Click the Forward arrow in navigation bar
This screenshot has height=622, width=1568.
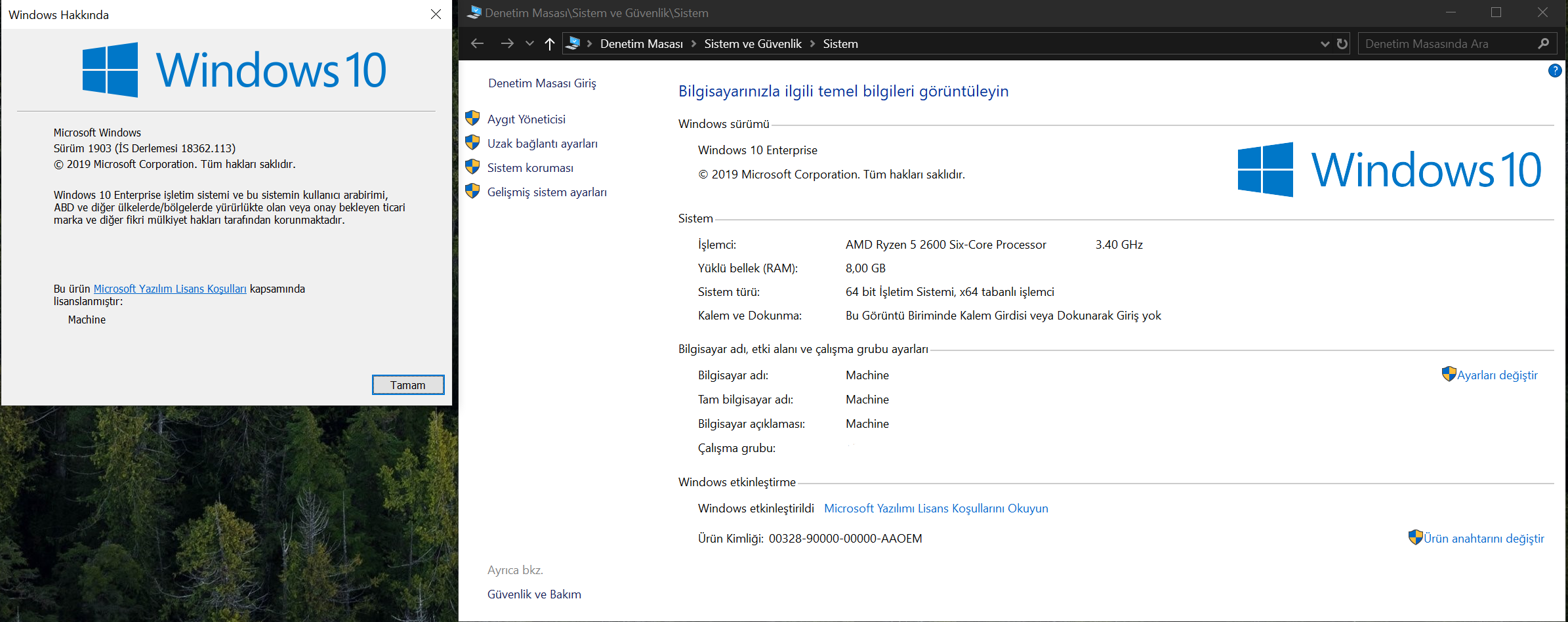pyautogui.click(x=507, y=43)
